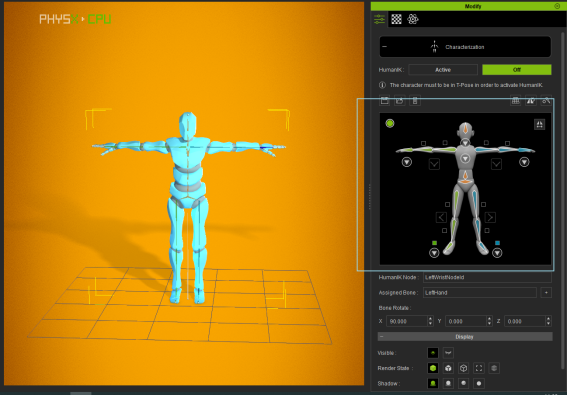Click the wrench tool icon above bone map

546,101
